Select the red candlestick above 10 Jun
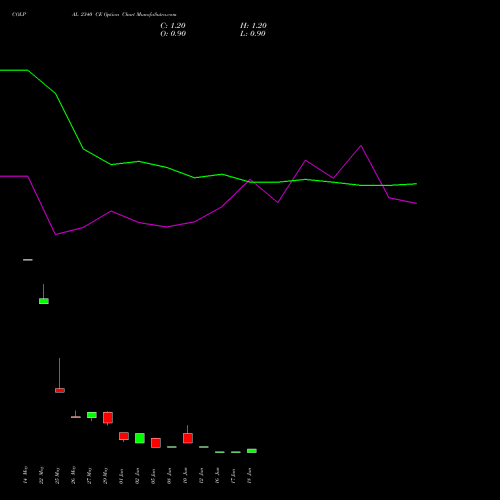Image resolution: width=500 pixels, height=500 pixels. coord(188,438)
